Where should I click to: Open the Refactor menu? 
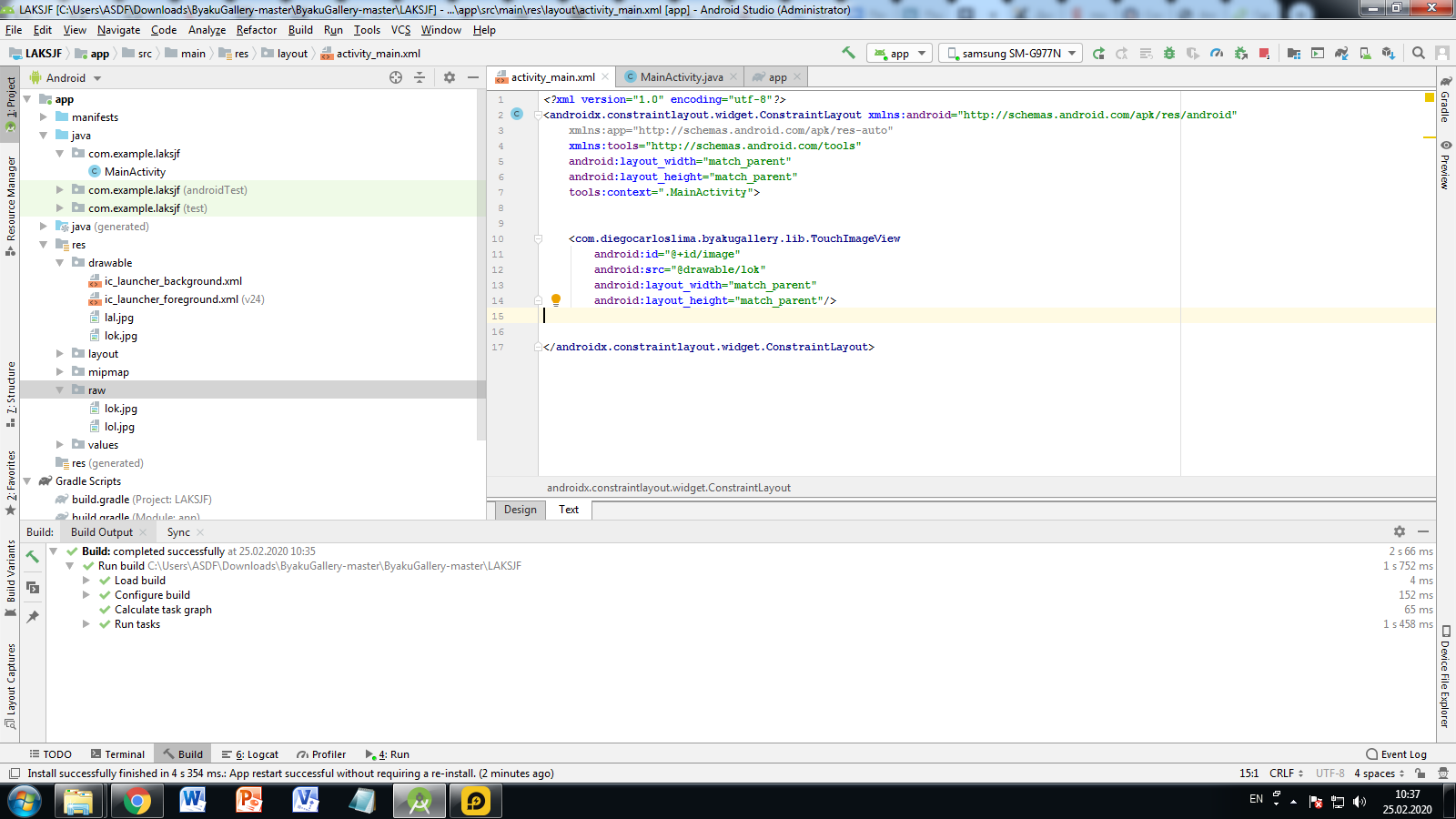click(257, 30)
